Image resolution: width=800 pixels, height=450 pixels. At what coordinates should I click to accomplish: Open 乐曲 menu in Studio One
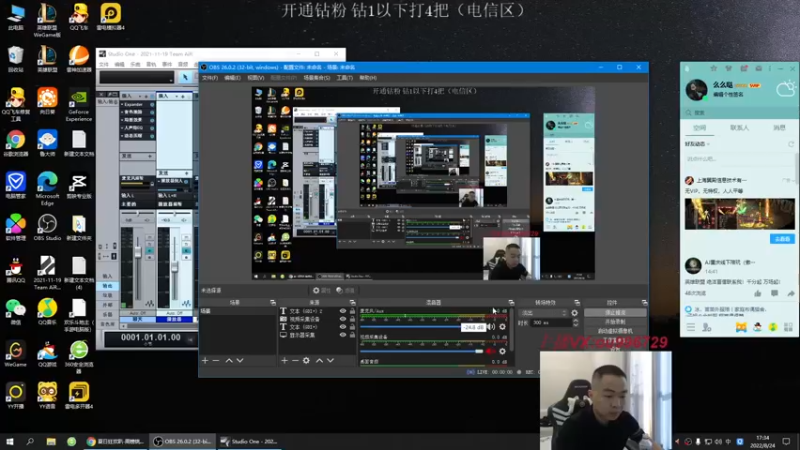click(135, 64)
